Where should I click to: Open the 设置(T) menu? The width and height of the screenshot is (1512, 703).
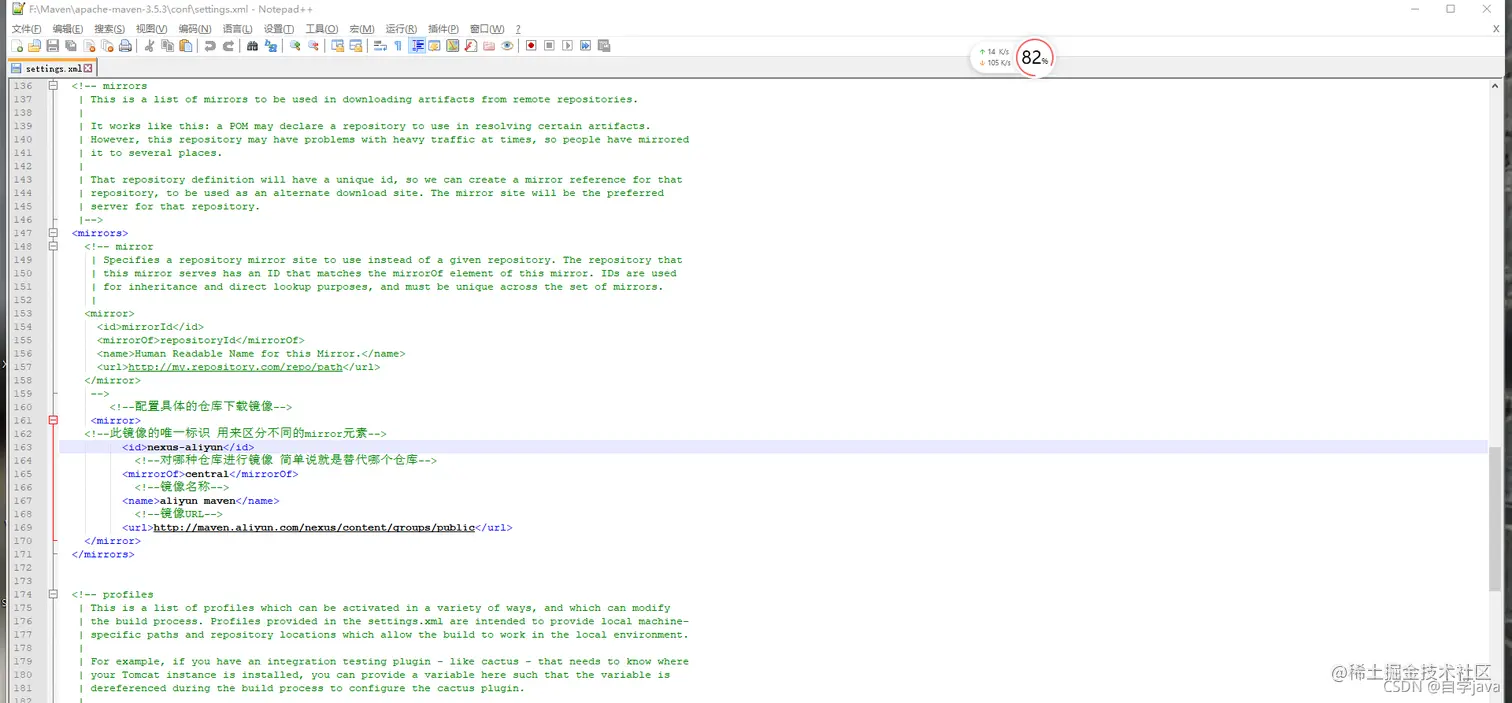(x=279, y=29)
